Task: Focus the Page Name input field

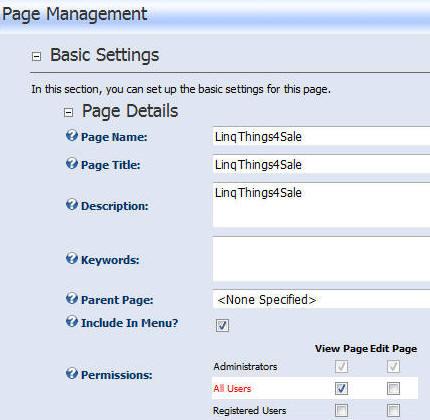Action: click(321, 136)
